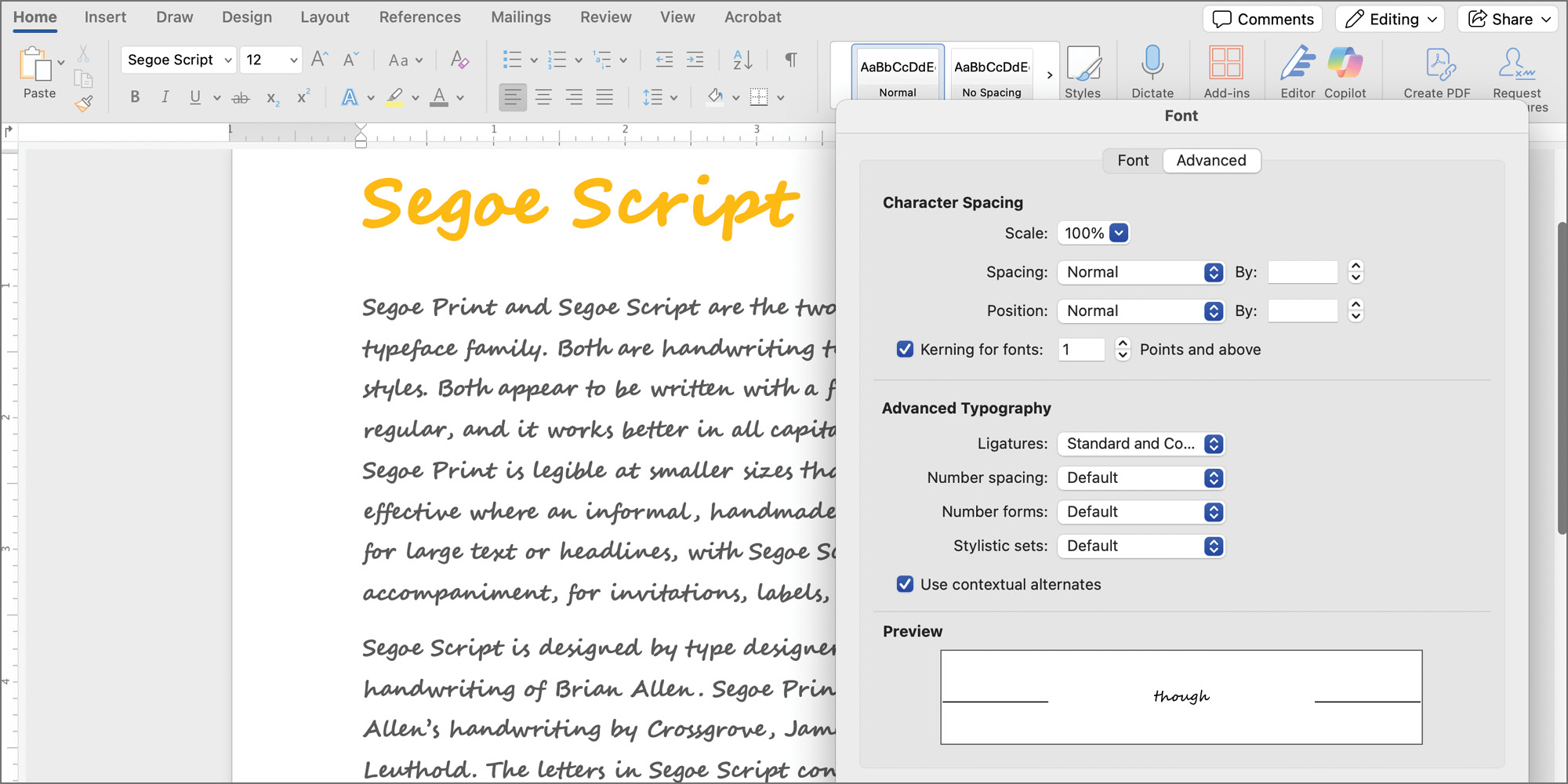
Task: Uncheck Use contextual alternates
Action: pyautogui.click(x=906, y=584)
